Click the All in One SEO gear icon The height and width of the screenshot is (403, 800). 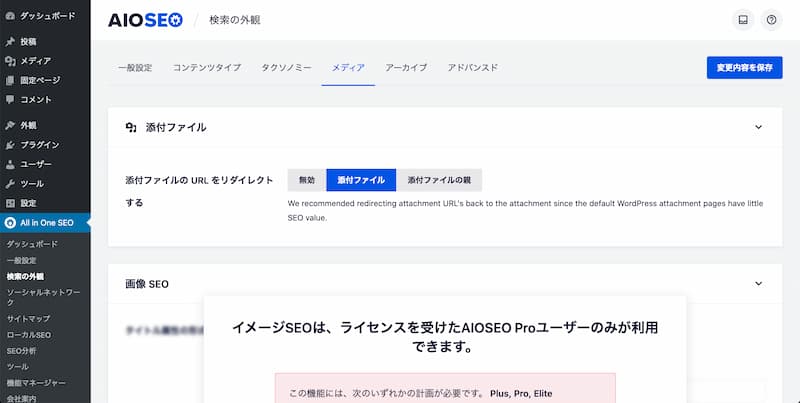(10, 223)
